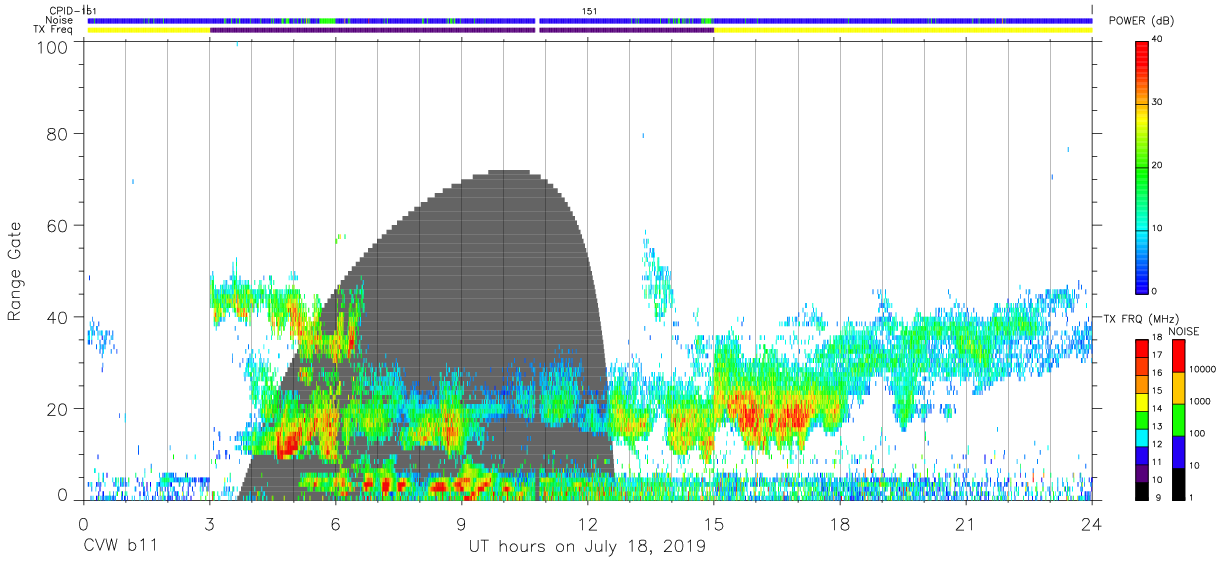Click the '9' hour tick on the time axis
1228x567 pixels.
pyautogui.click(x=461, y=524)
